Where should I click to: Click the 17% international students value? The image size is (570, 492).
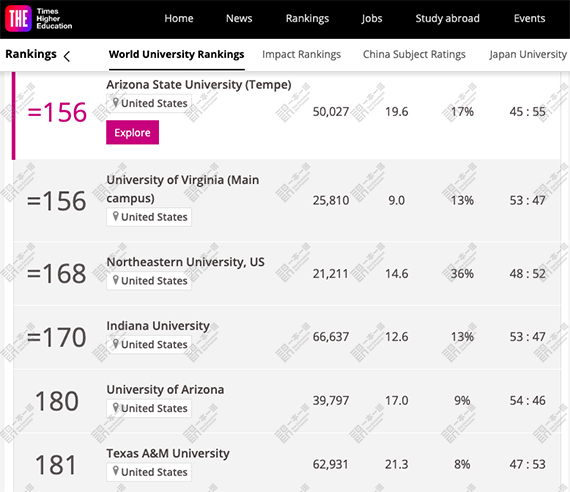(462, 112)
